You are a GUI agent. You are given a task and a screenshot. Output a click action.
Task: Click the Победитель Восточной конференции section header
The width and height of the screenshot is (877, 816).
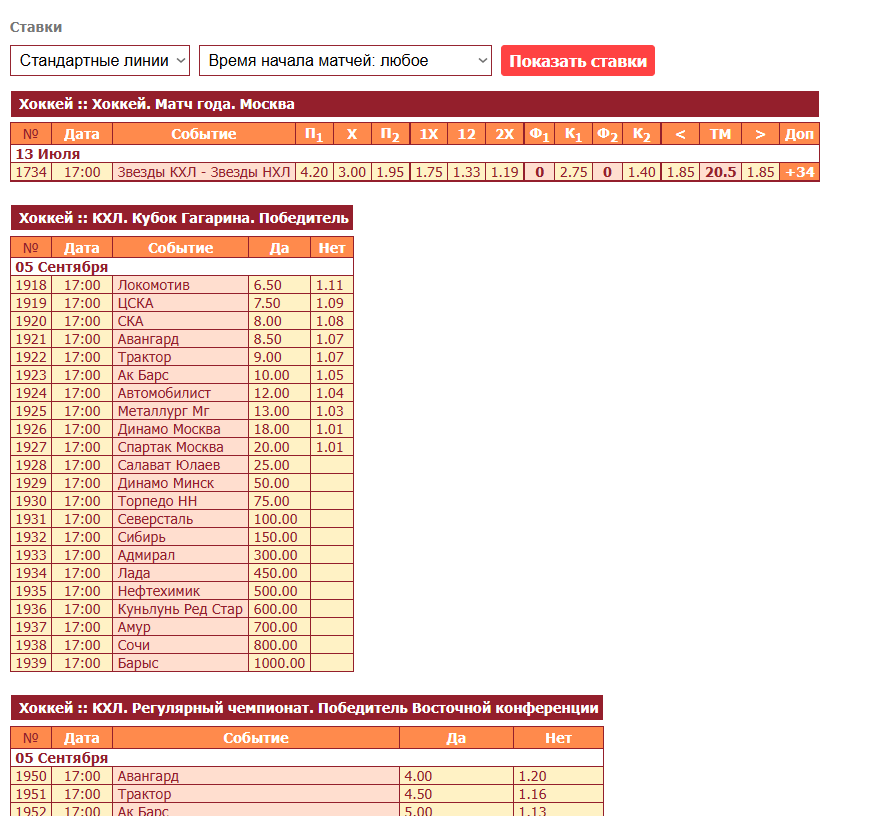tap(307, 708)
